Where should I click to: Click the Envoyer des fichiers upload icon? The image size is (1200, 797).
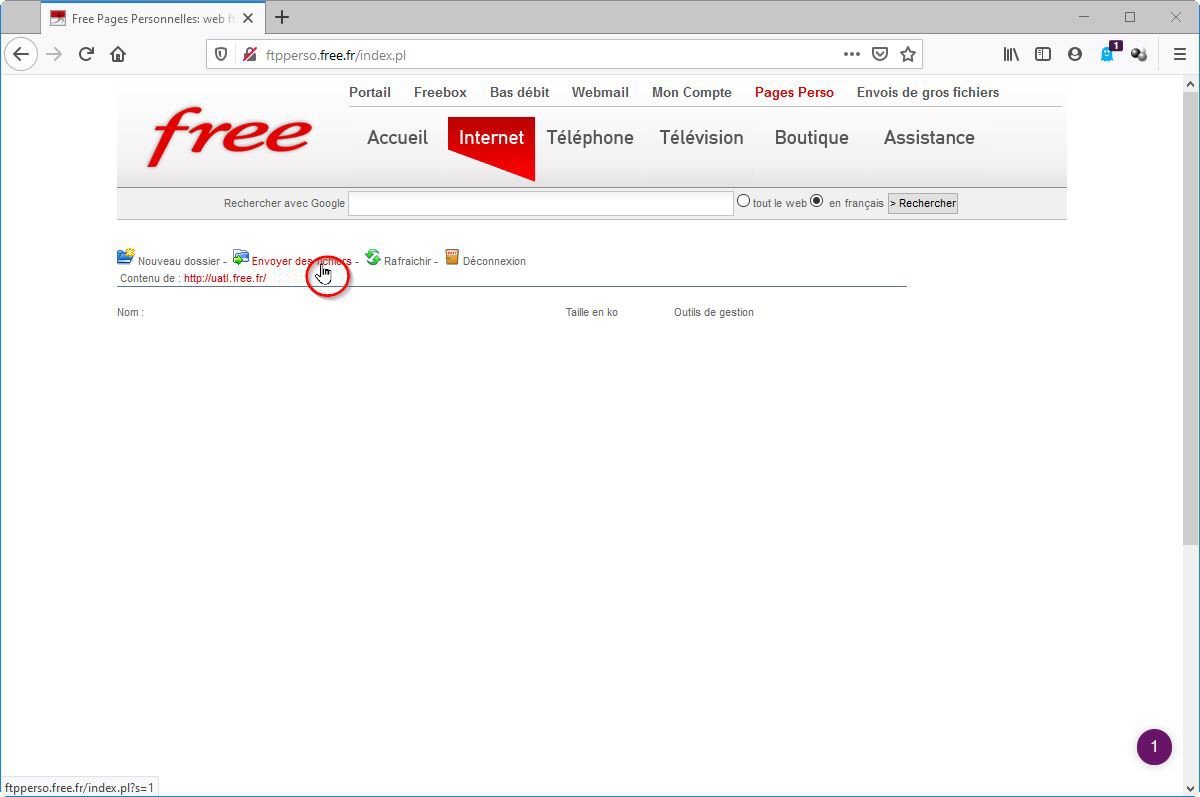click(240, 257)
